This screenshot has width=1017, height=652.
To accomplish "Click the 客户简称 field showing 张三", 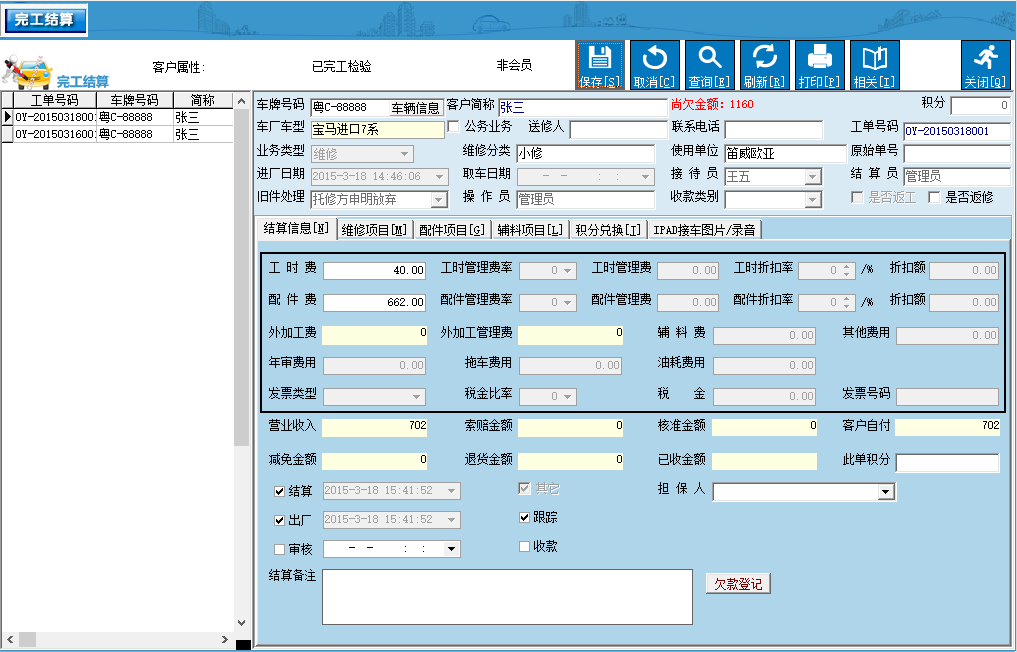I will click(582, 108).
